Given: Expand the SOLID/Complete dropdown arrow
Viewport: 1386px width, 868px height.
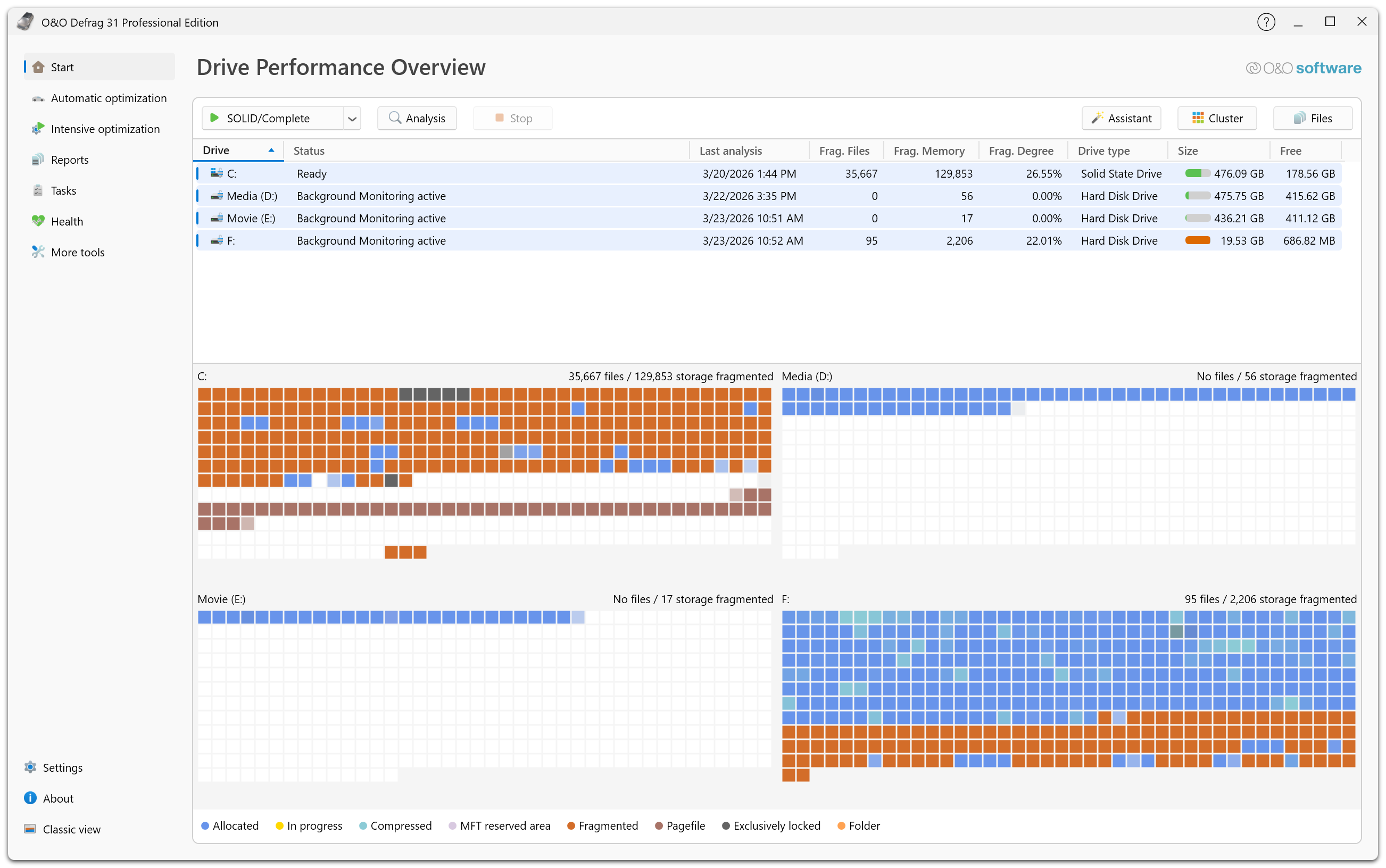Looking at the screenshot, I should [352, 118].
